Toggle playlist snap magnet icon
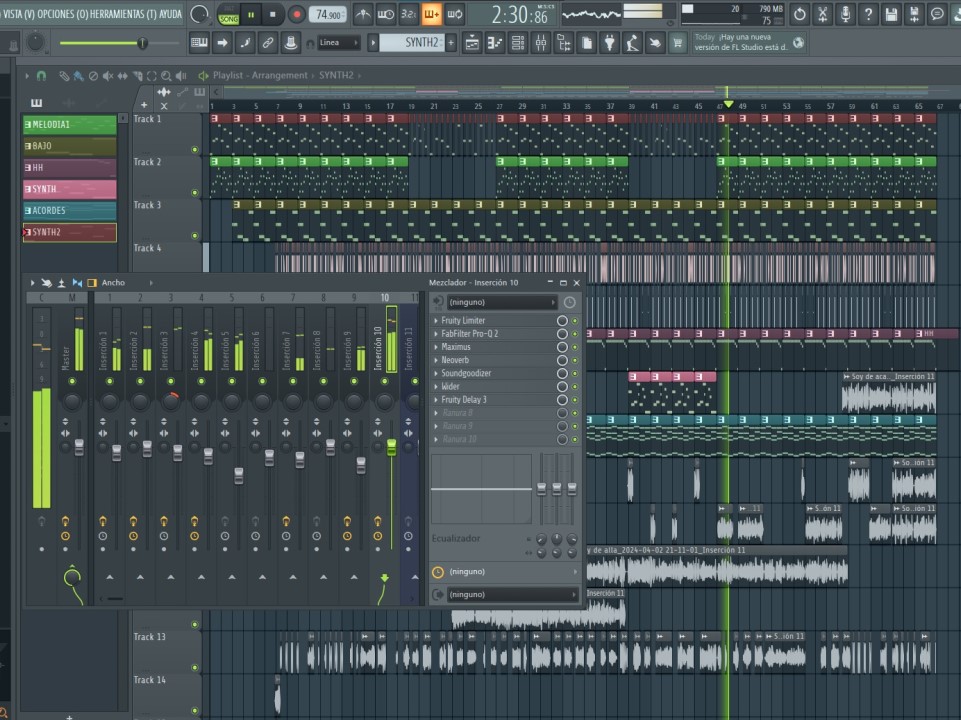The width and height of the screenshot is (961, 720). pyautogui.click(x=41, y=76)
